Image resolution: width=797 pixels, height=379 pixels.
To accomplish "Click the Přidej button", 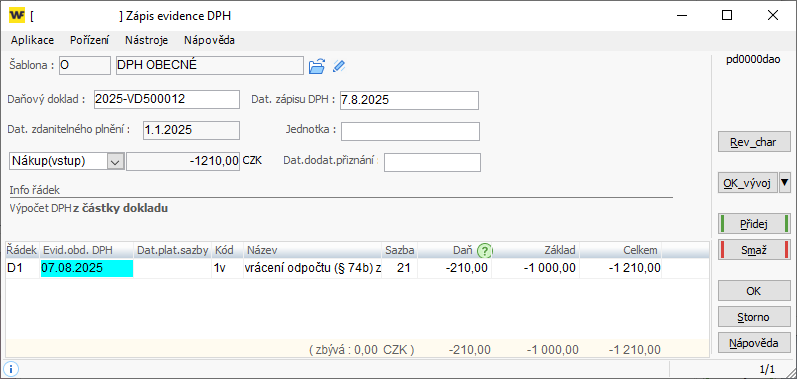I will point(754,224).
